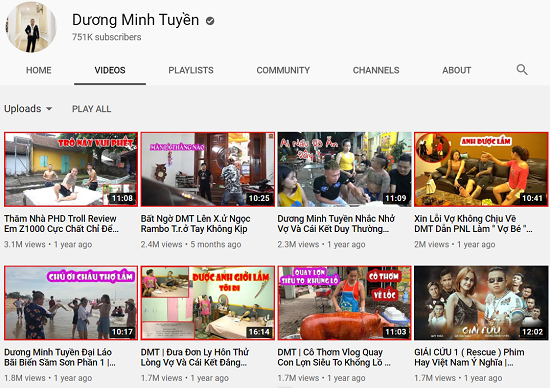The width and height of the screenshot is (550, 388).
Task: Open the 11:03 roasted pig video thumbnail
Action: pos(344,303)
